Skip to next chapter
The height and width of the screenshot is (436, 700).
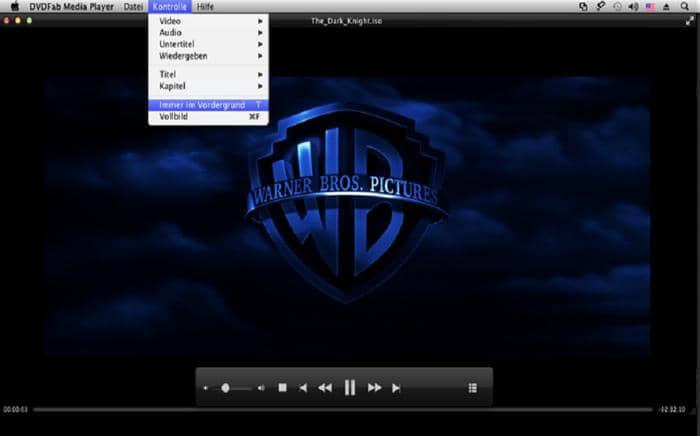point(396,388)
